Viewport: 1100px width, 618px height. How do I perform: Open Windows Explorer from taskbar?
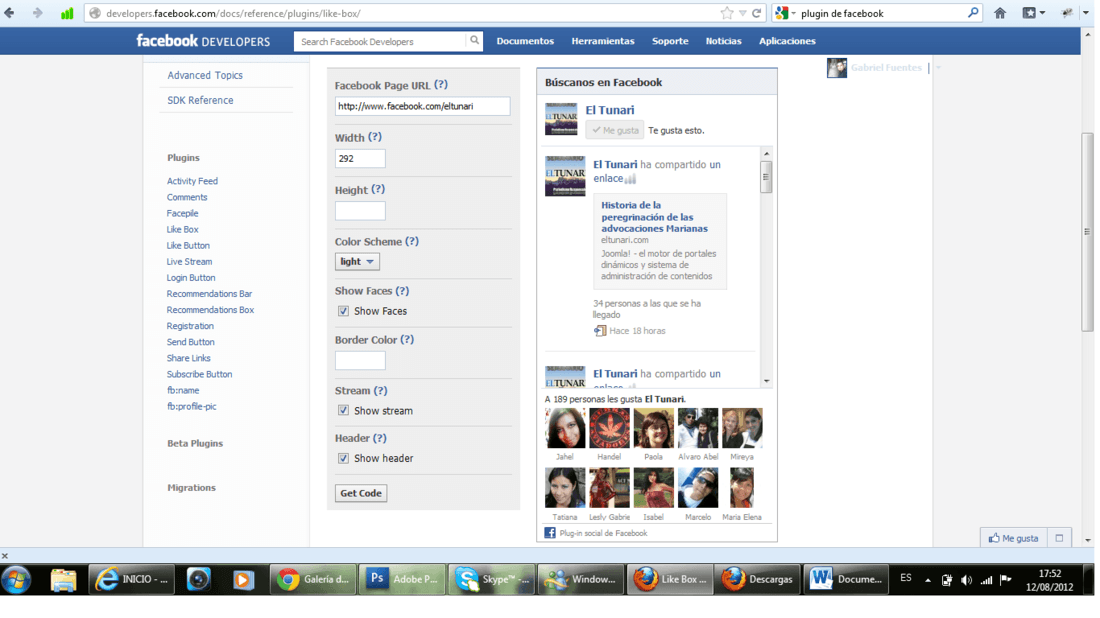click(x=62, y=579)
